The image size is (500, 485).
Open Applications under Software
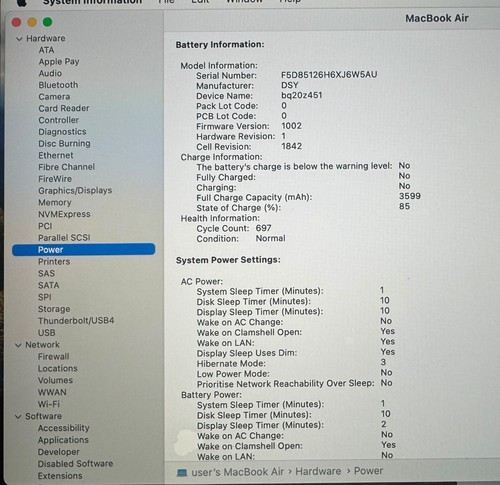coord(63,440)
